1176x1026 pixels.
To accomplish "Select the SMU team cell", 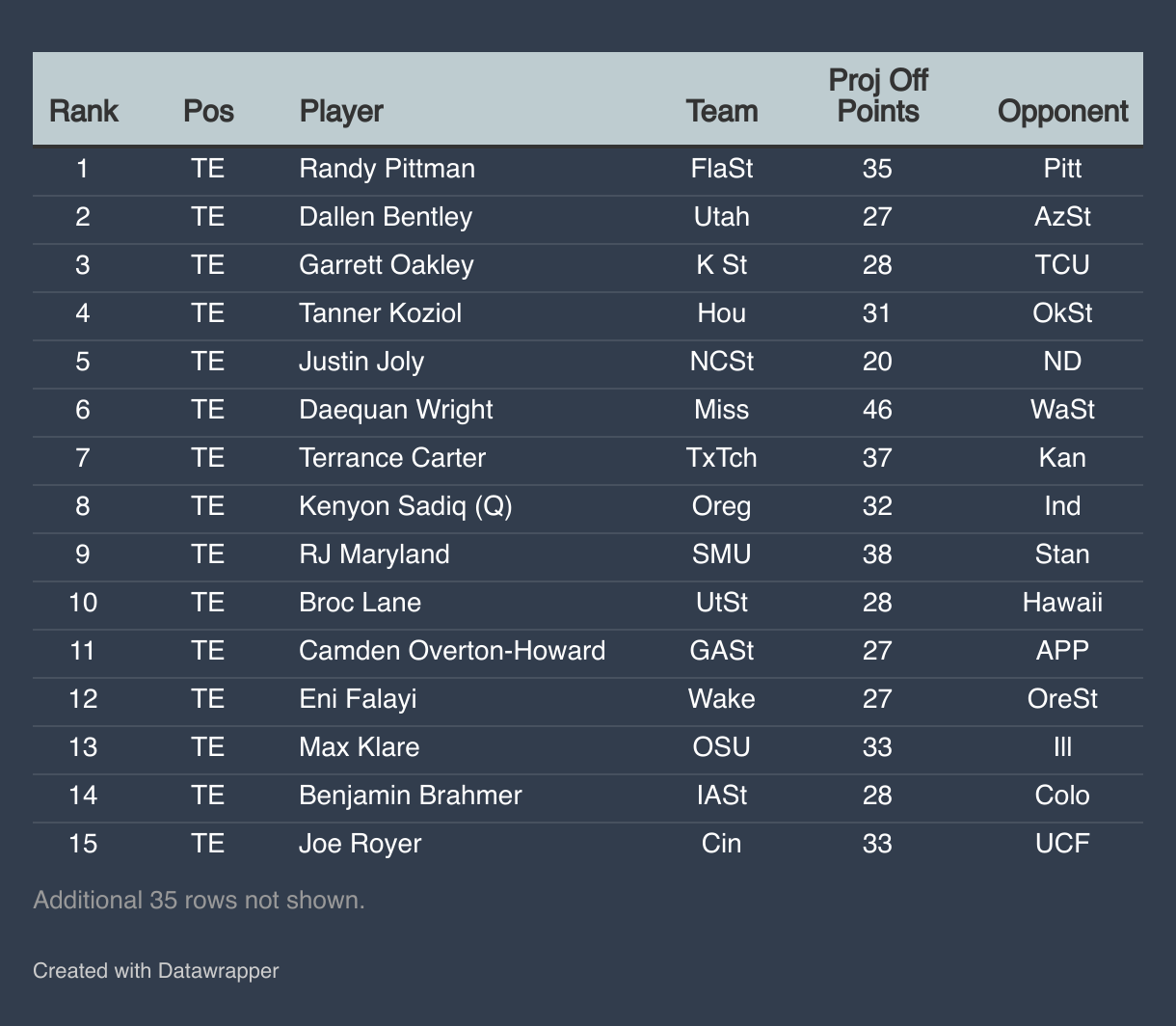I will click(722, 554).
